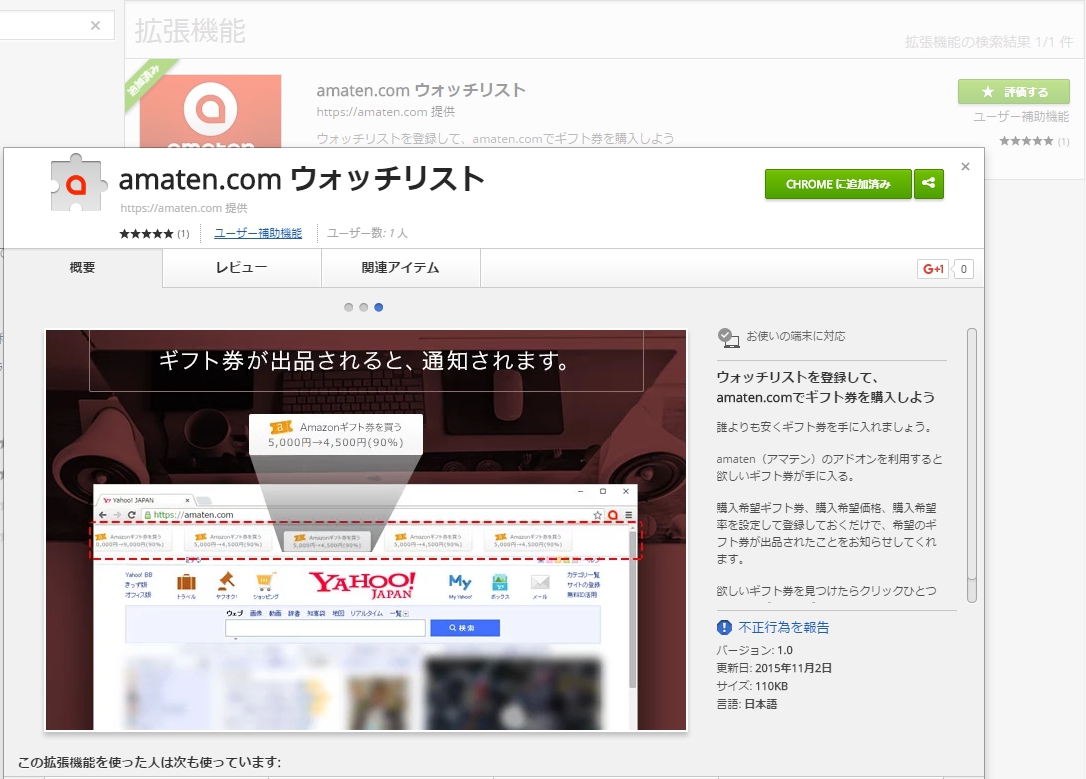The width and height of the screenshot is (1086, 779).
Task: Open the ユーザー補助機能 category link
Action: click(258, 233)
